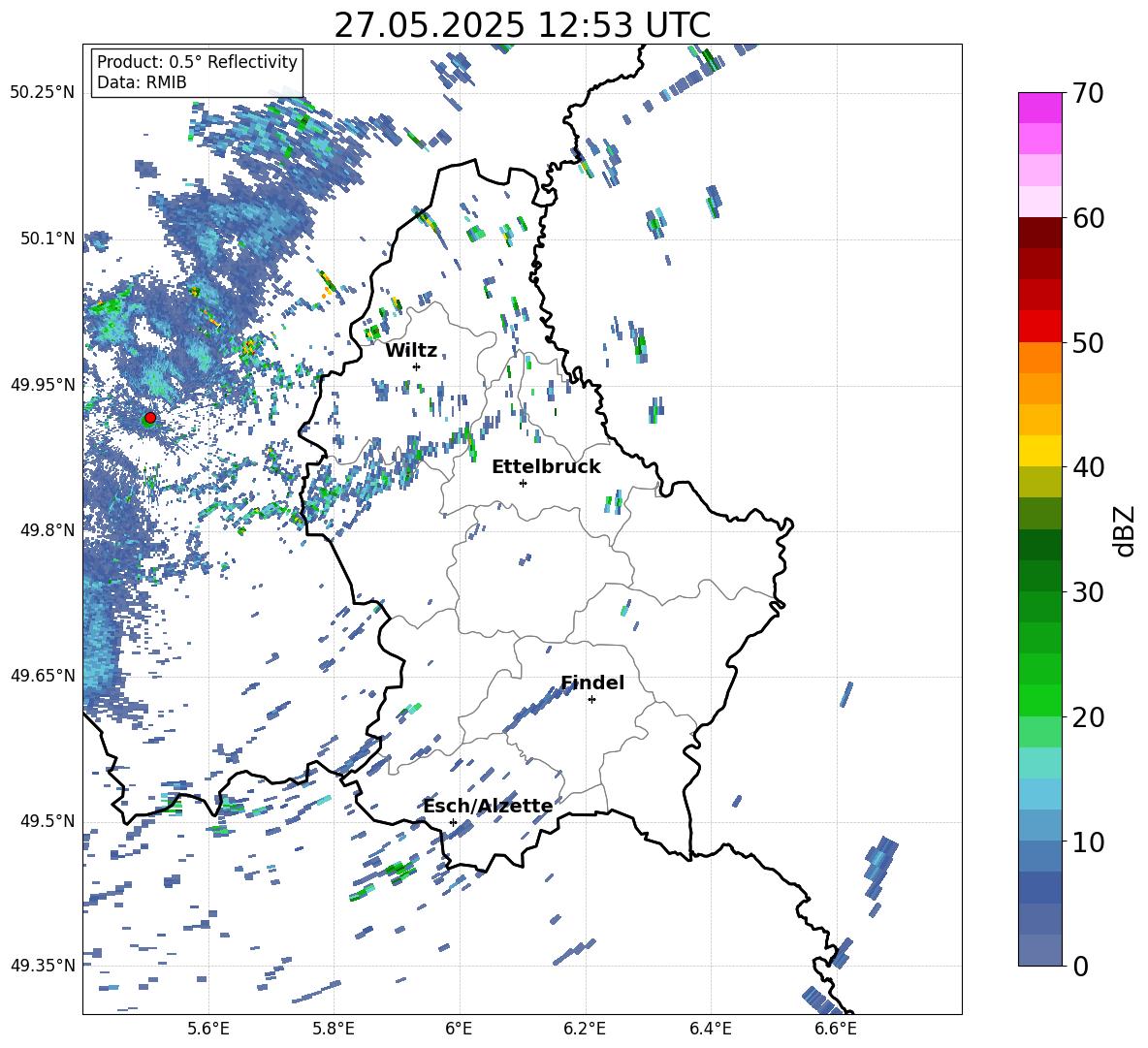Screen dimensions: 1148x1048
Task: Click the 49.65°N latitude label
Action: point(43,675)
